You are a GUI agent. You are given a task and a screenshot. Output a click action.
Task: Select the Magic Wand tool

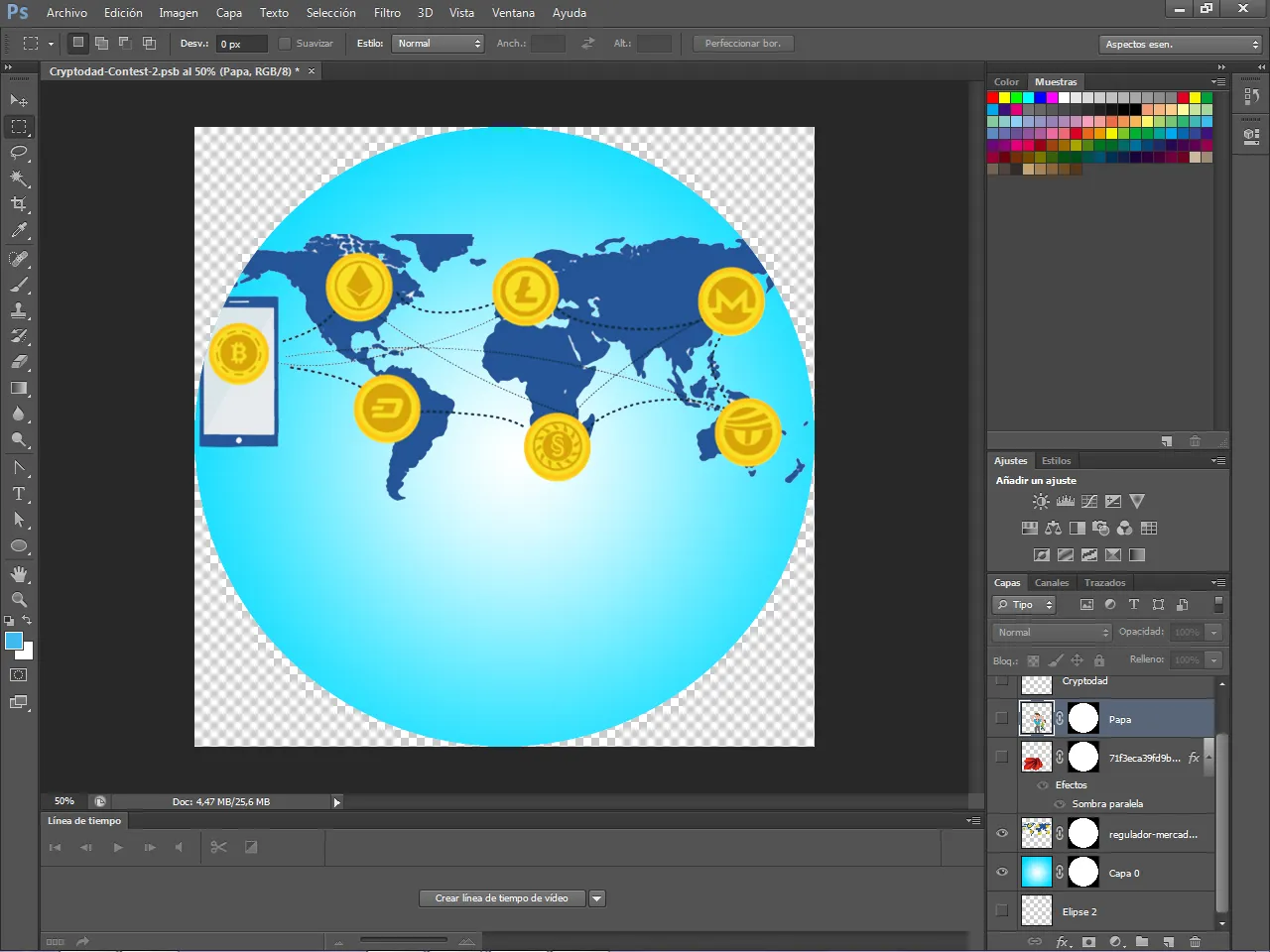point(19,178)
